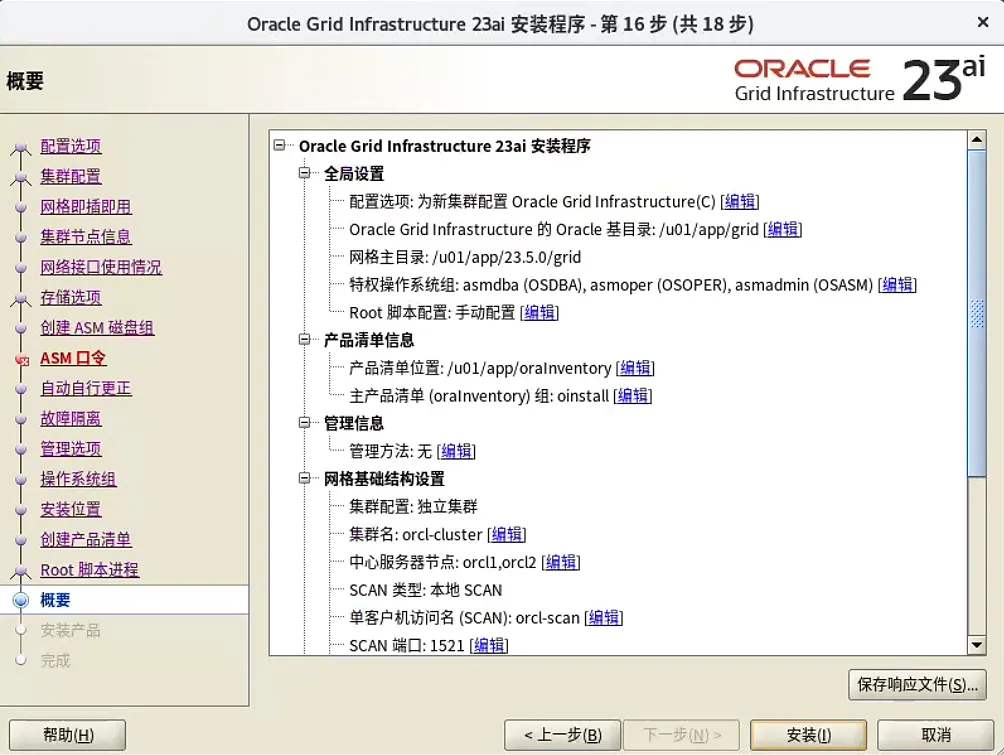Click the 集群配置 step icon
The height and width of the screenshot is (755, 1004).
click(x=22, y=176)
